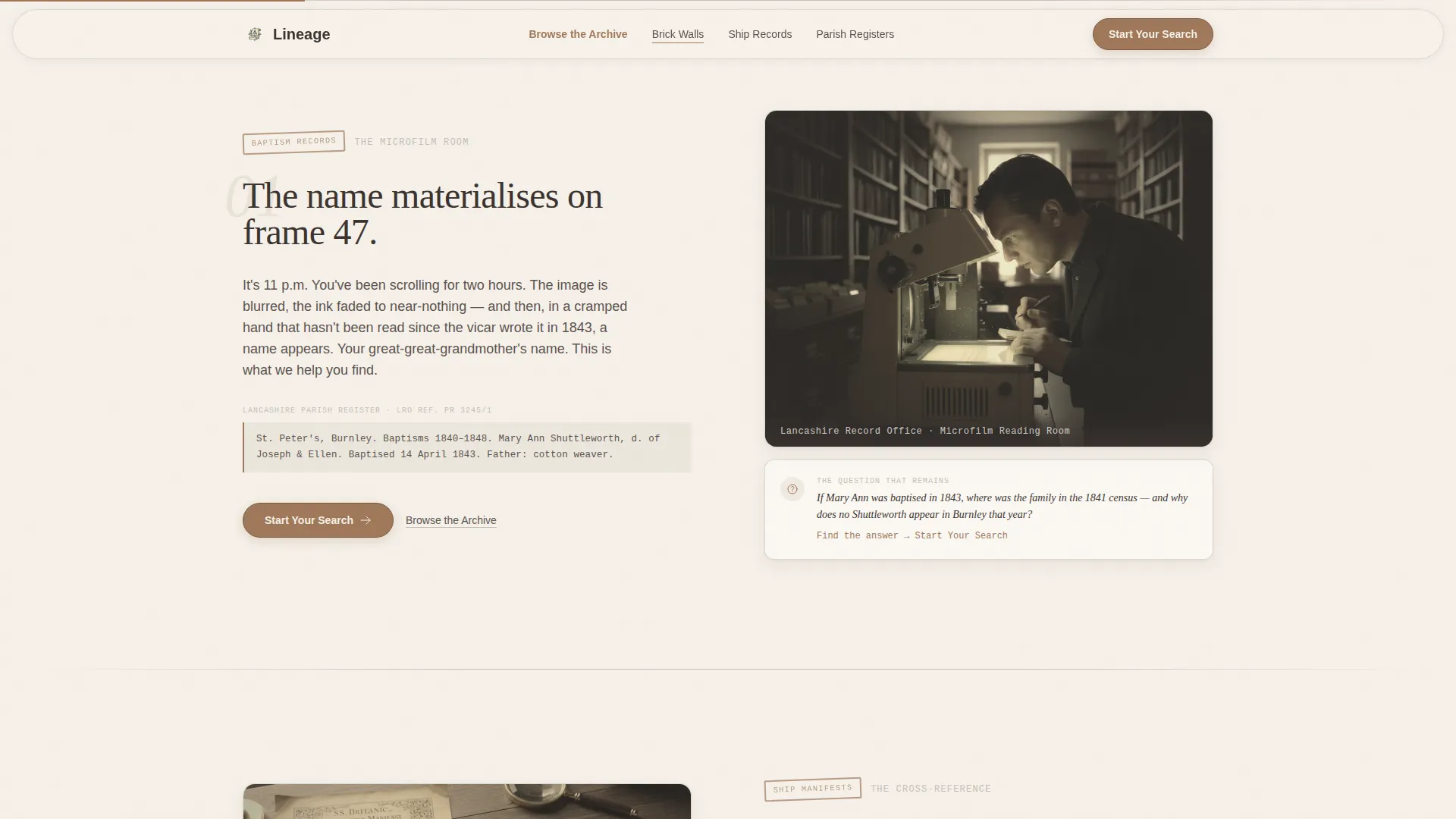Screen dimensions: 1456x819
Task: Click the headline 'The name materialises on frame 47.'
Action: click(x=423, y=214)
